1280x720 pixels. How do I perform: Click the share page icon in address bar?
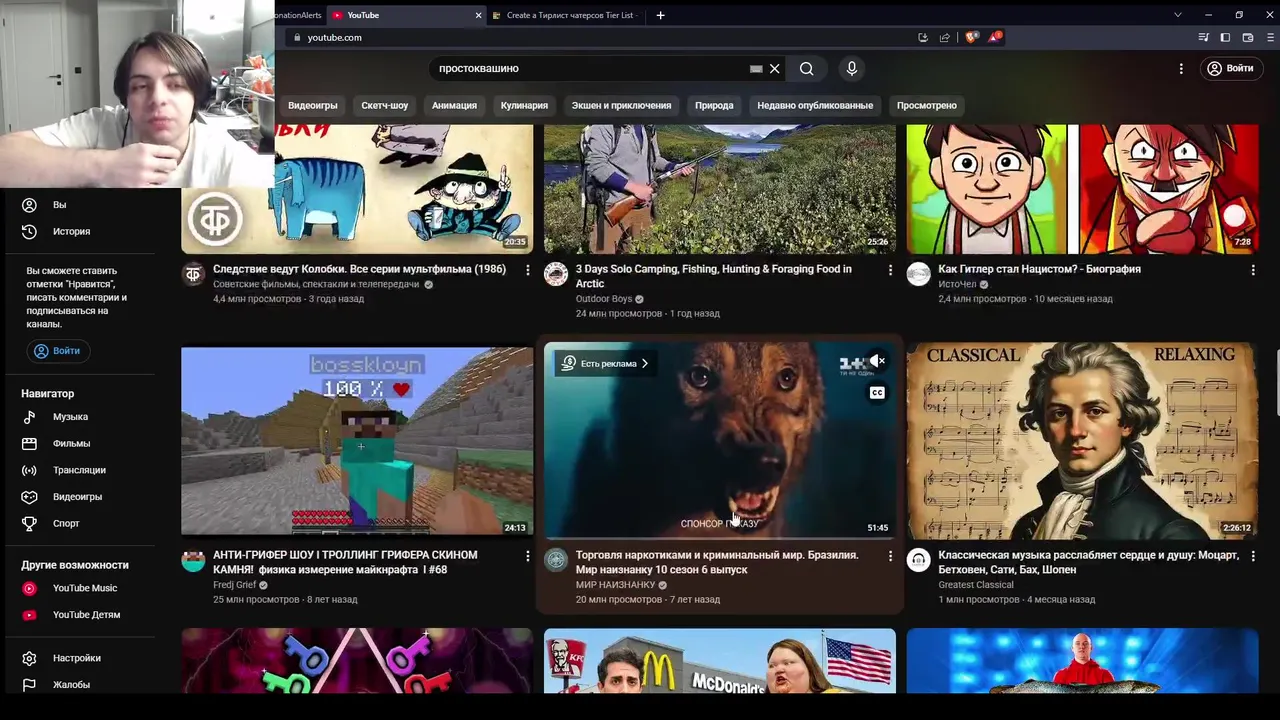(x=944, y=37)
